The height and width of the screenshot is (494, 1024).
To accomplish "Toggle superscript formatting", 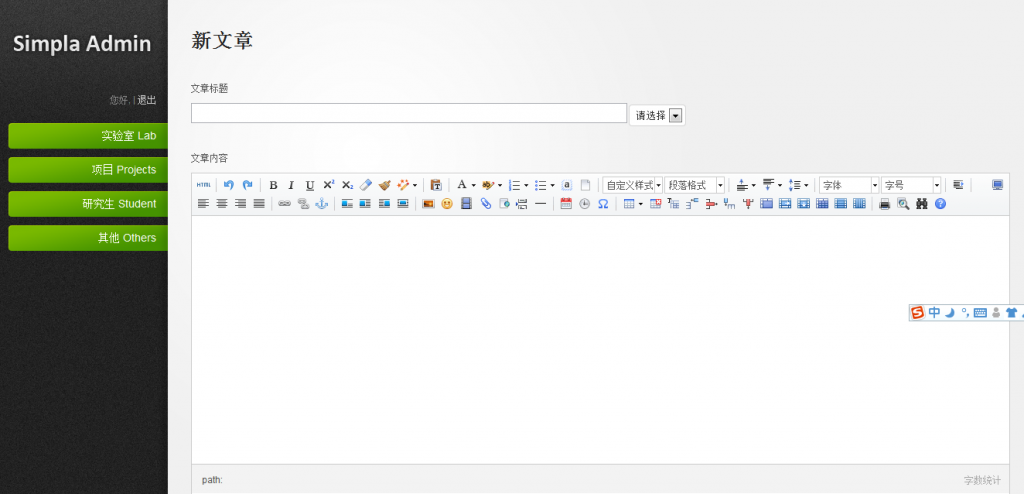I will [x=328, y=186].
